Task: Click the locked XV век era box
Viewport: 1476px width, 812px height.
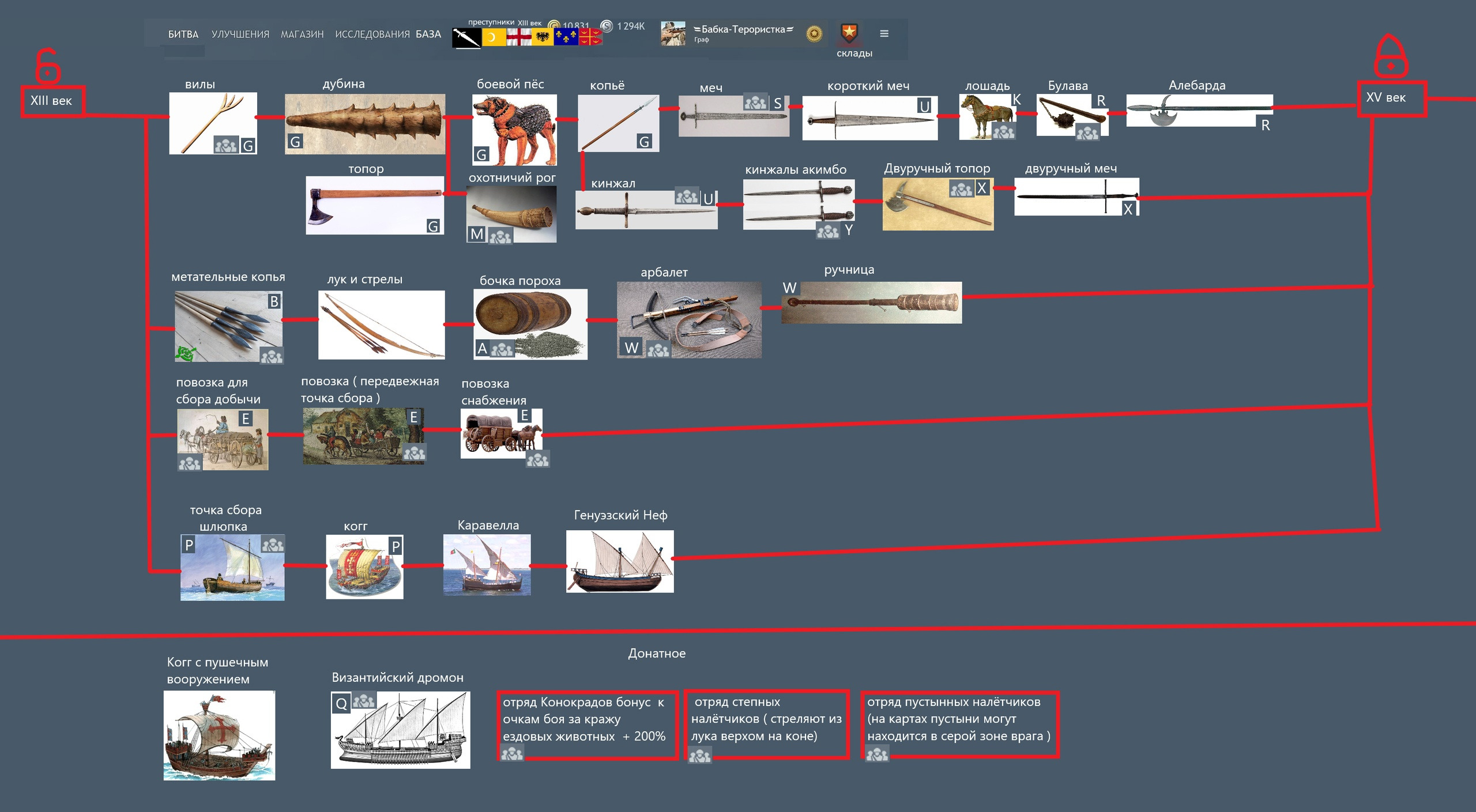Action: 1390,99
